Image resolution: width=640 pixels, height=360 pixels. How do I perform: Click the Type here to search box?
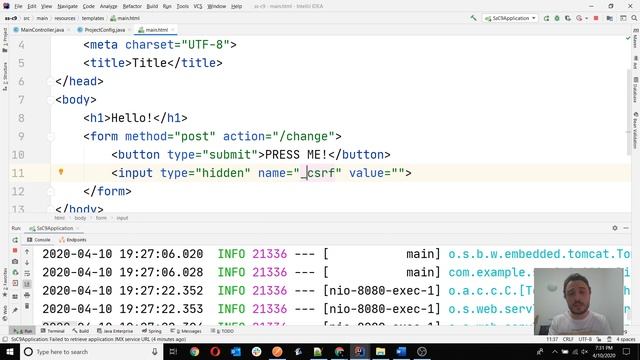pyautogui.click(x=91, y=351)
